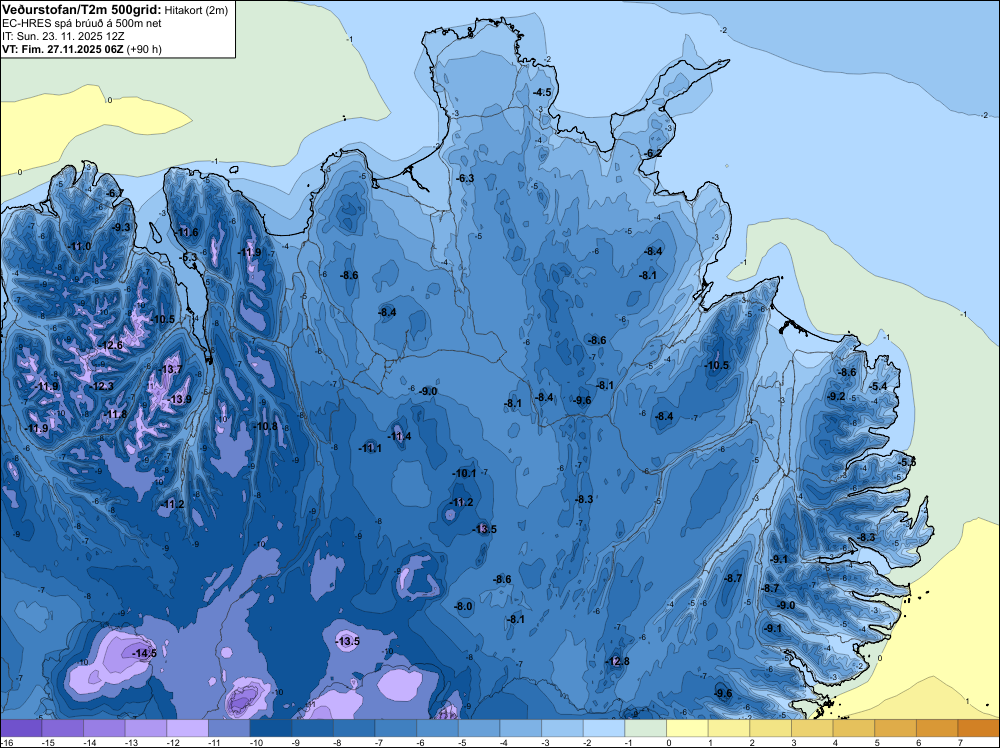Select the pale green swatch between -1 and 0
The height and width of the screenshot is (748, 1000).
tap(645, 728)
